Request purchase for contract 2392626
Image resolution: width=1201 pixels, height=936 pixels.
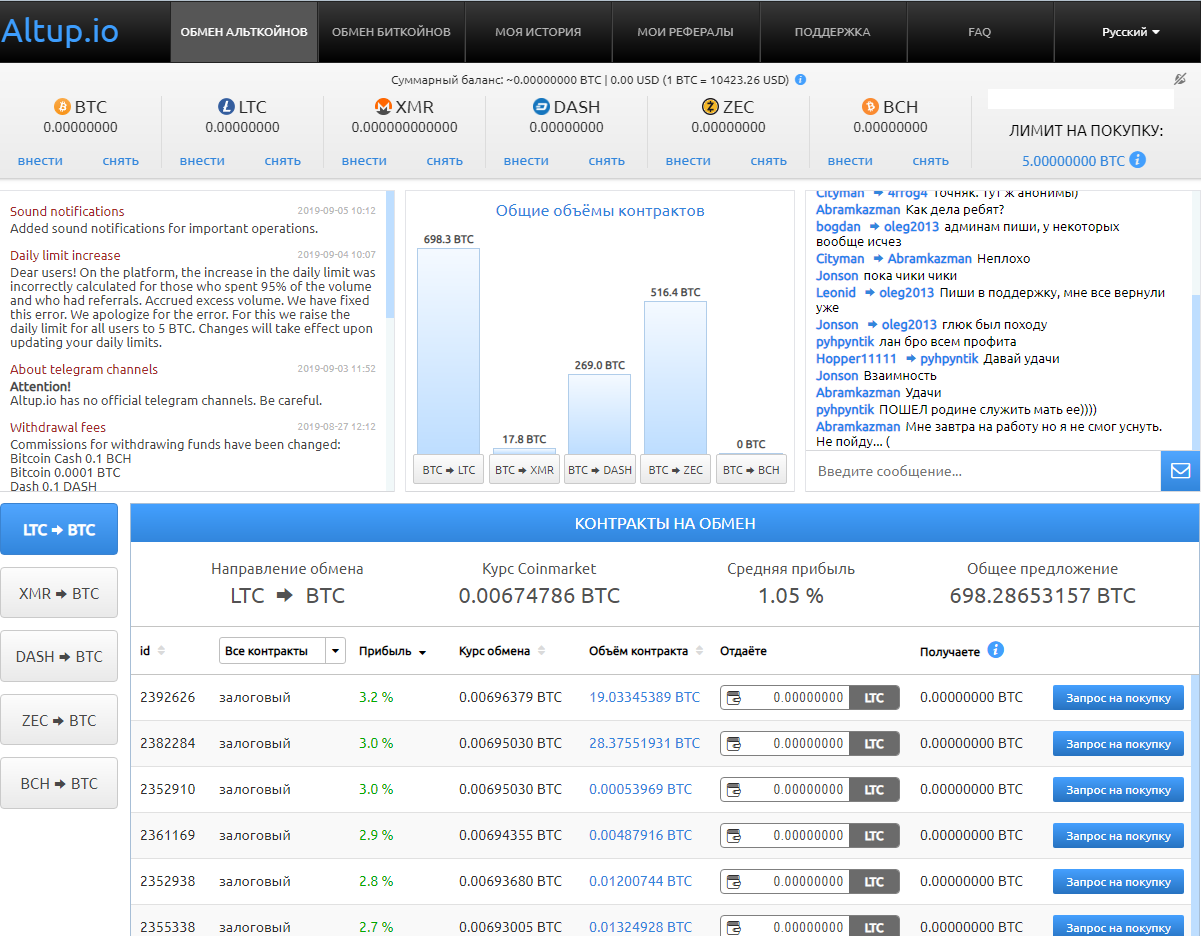pos(1118,697)
